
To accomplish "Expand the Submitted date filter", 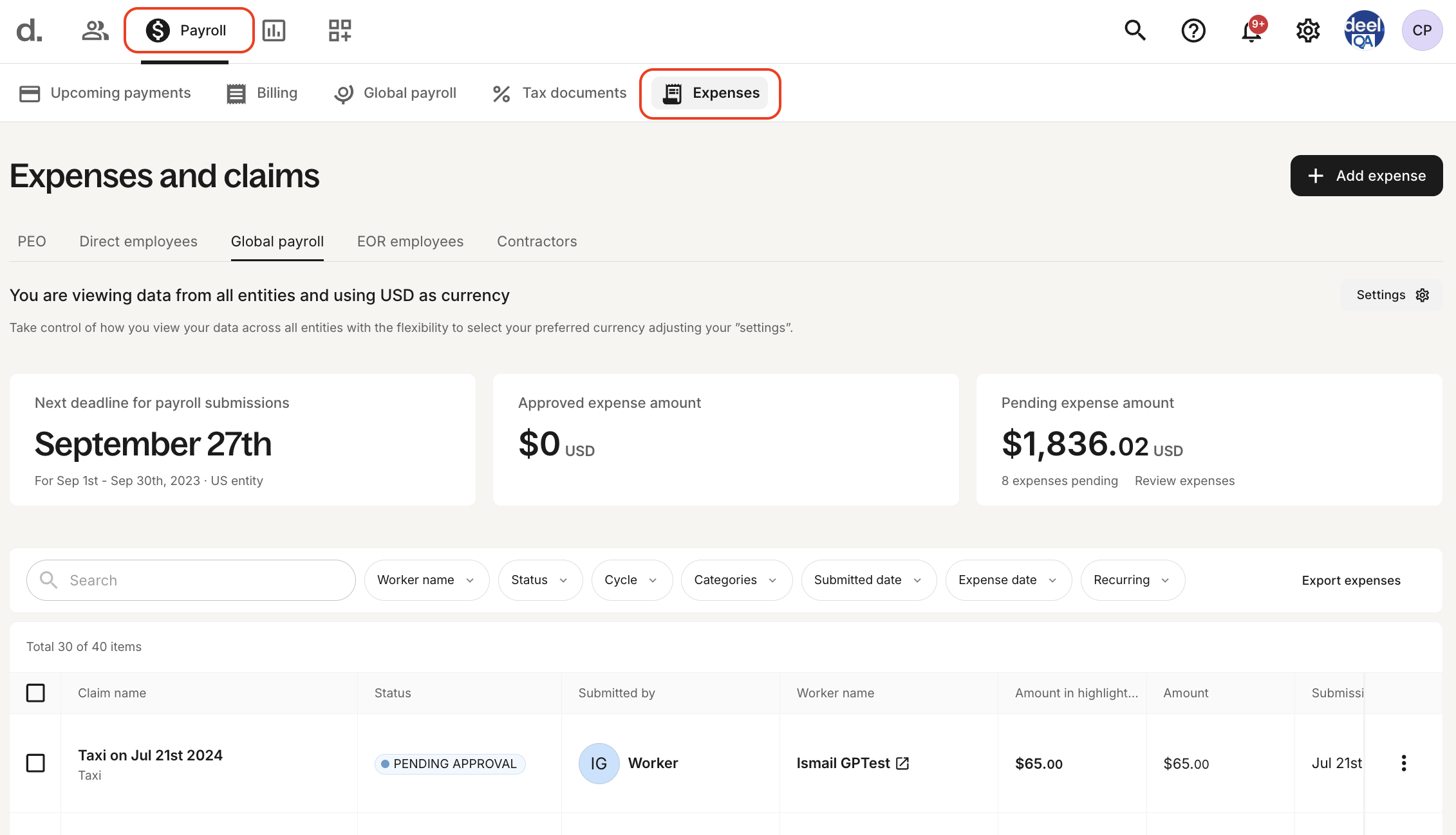I will [x=869, y=580].
